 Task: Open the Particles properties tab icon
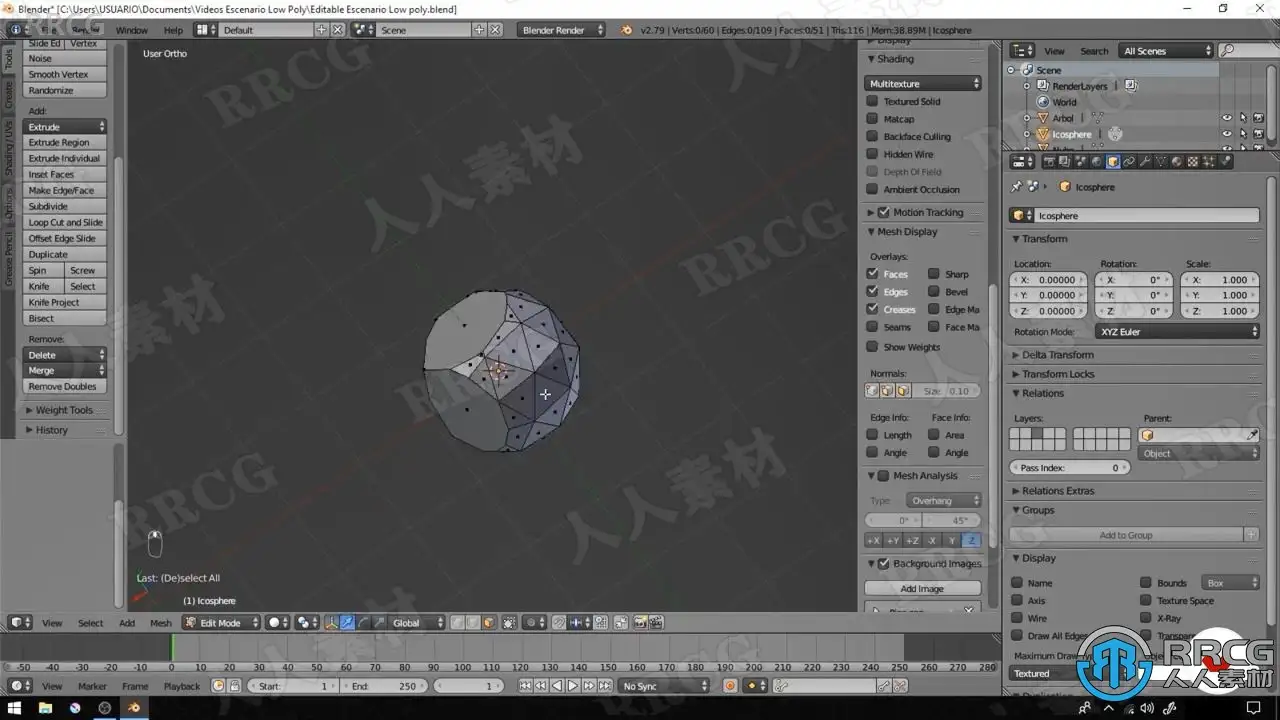pos(1209,161)
